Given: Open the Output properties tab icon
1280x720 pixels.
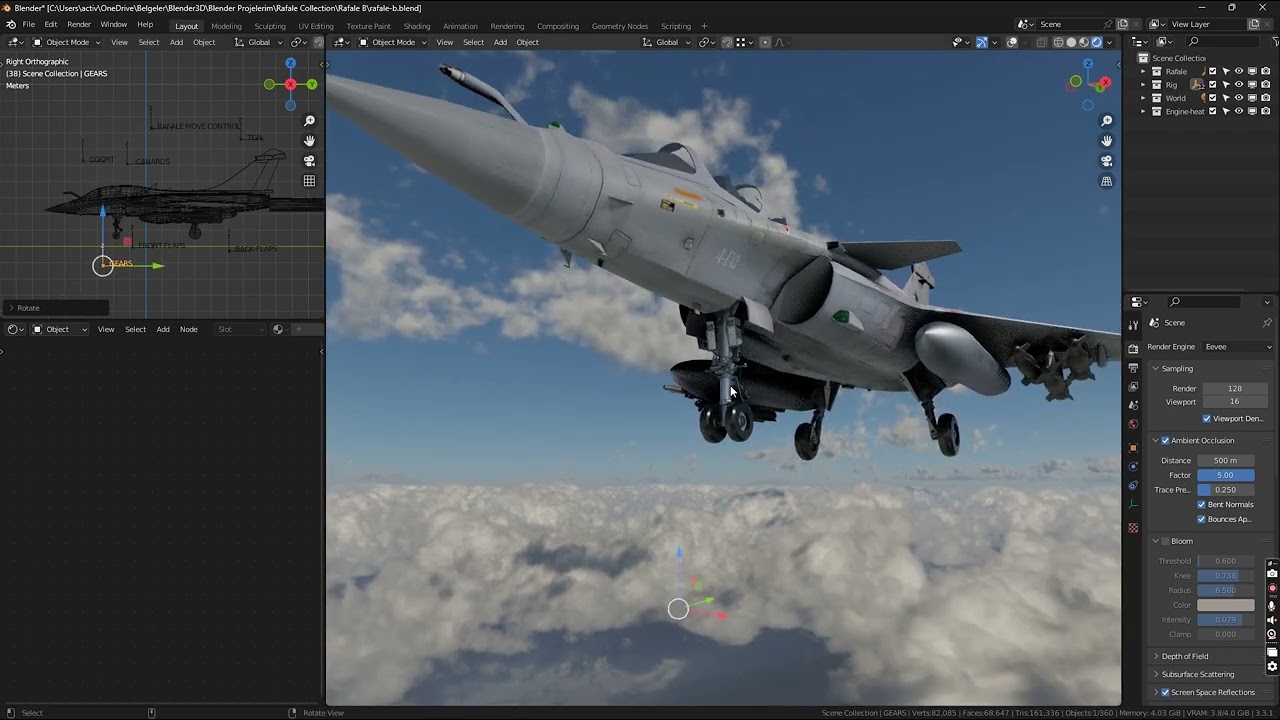Looking at the screenshot, I should point(1133,367).
